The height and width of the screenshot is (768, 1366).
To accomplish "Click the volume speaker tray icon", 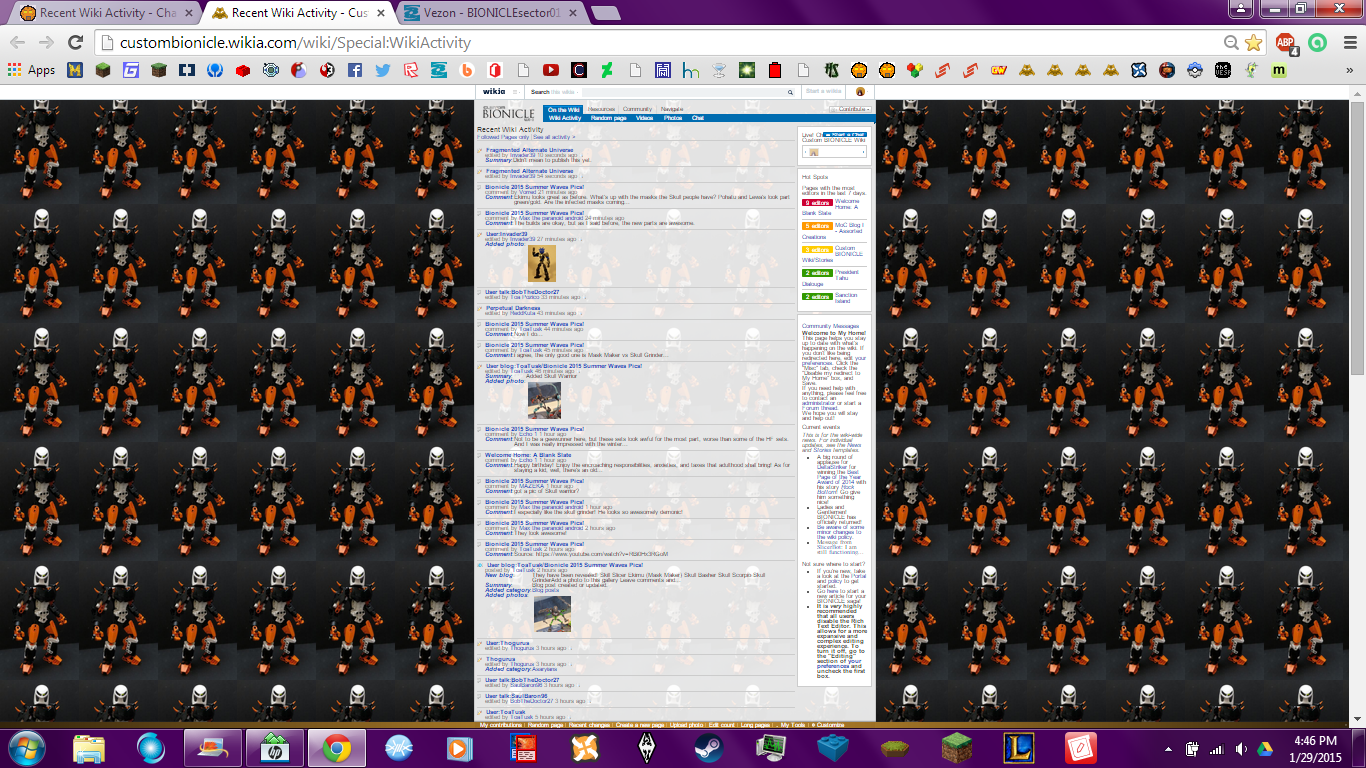I will pos(1240,748).
